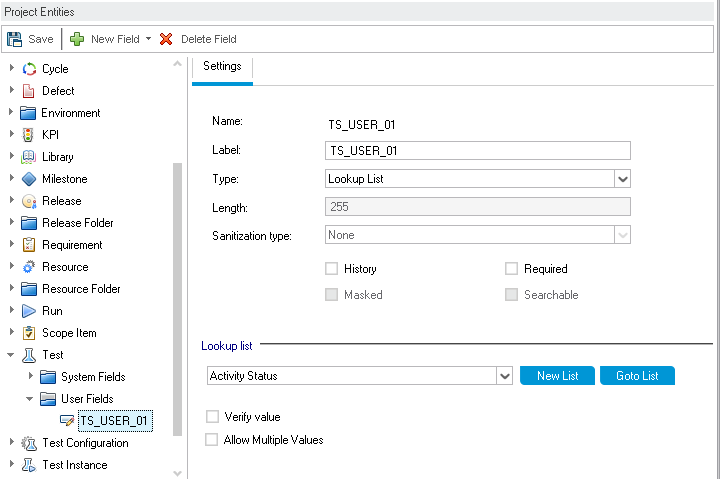Switch to the Settings tab
The width and height of the screenshot is (720, 479).
pyautogui.click(x=222, y=67)
